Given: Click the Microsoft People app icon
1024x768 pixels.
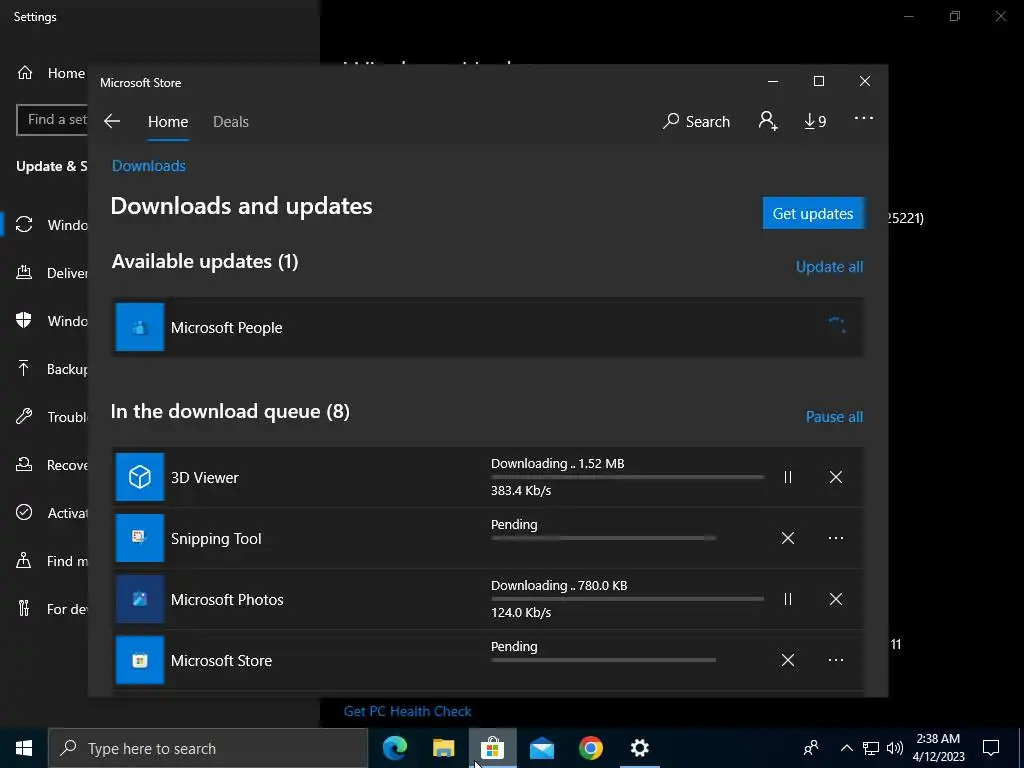Looking at the screenshot, I should (140, 327).
